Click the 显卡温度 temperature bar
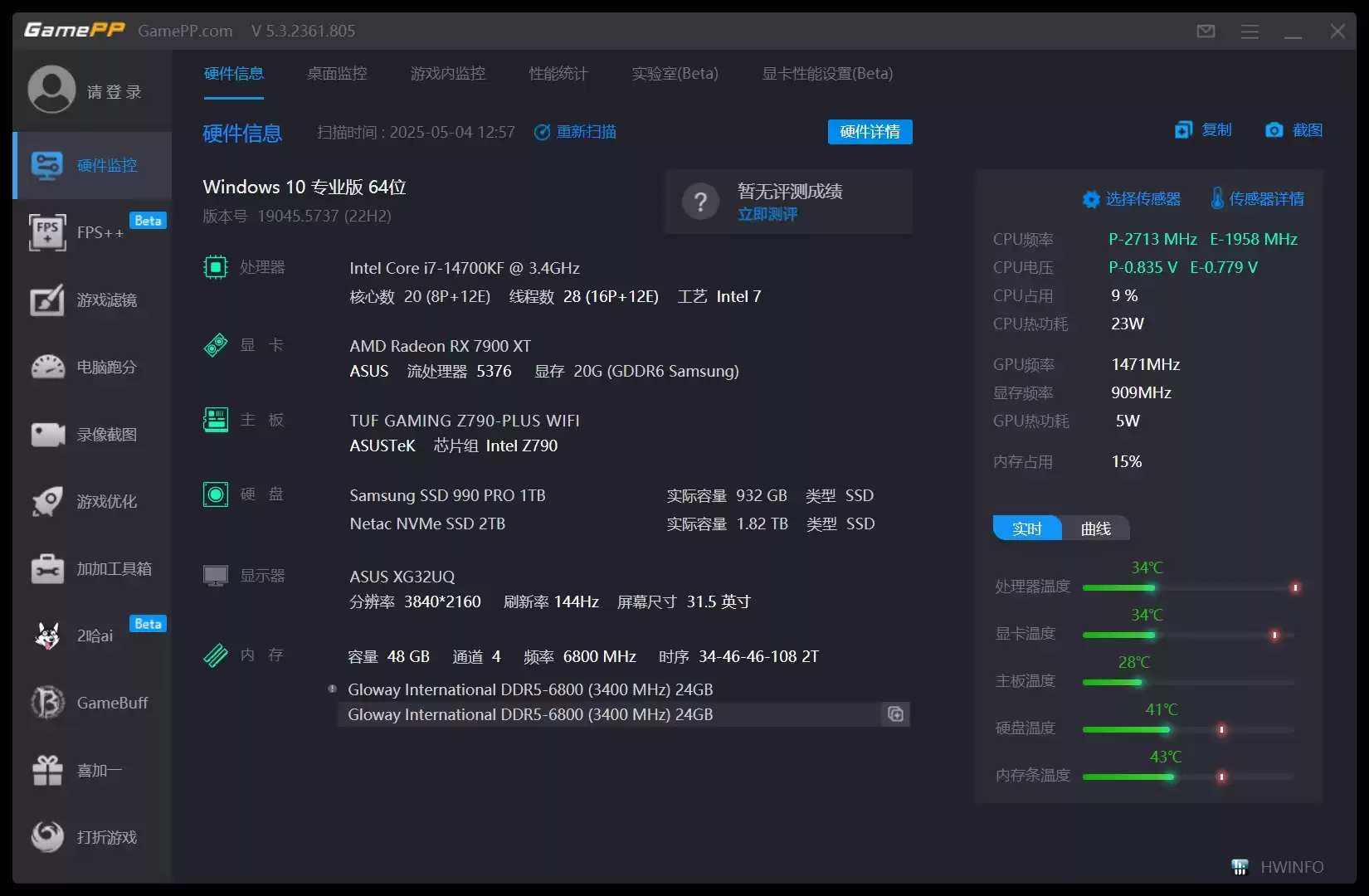This screenshot has width=1369, height=896. (x=1188, y=635)
